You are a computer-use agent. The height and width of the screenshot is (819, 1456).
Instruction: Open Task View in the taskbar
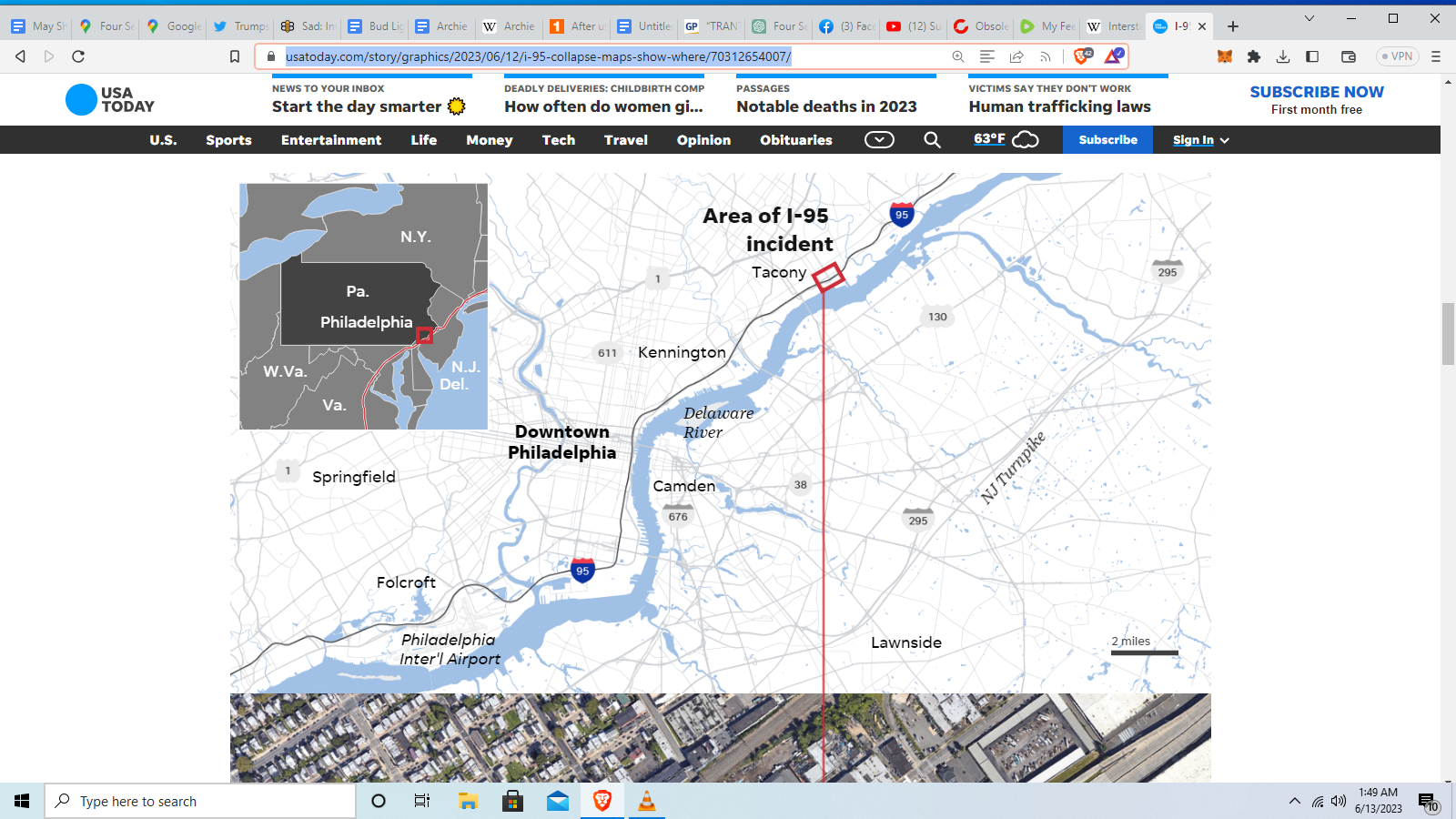click(x=421, y=801)
